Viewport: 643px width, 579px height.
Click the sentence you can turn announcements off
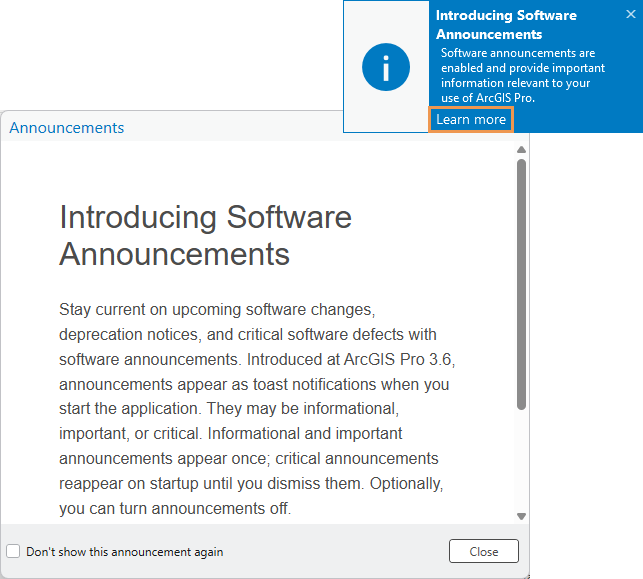click(x=175, y=509)
